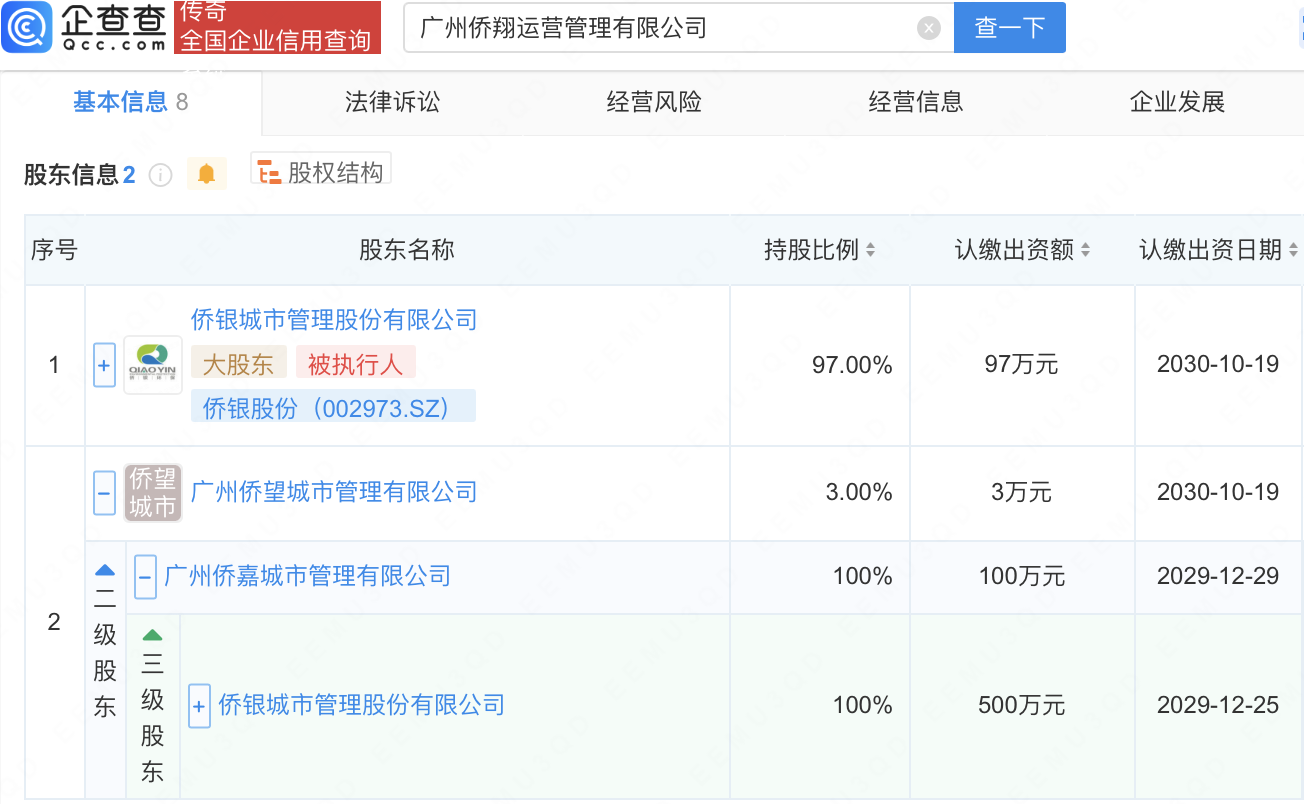Expand third-level 侨银城市管理股份有限公司 row
Image resolution: width=1304 pixels, height=804 pixels.
pyautogui.click(x=199, y=706)
